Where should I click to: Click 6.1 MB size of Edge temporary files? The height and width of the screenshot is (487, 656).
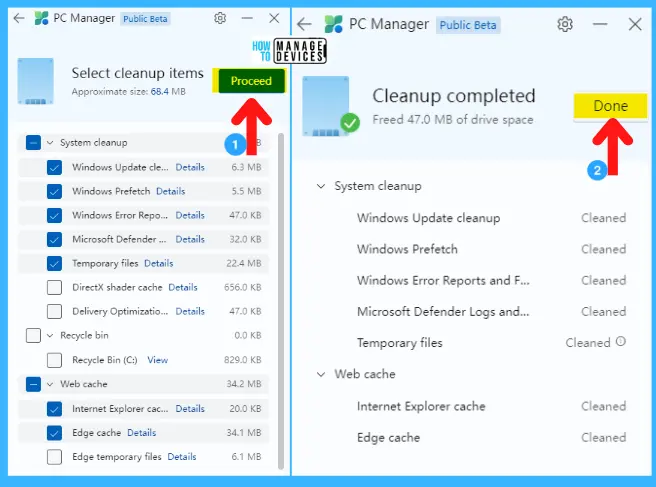pos(246,457)
